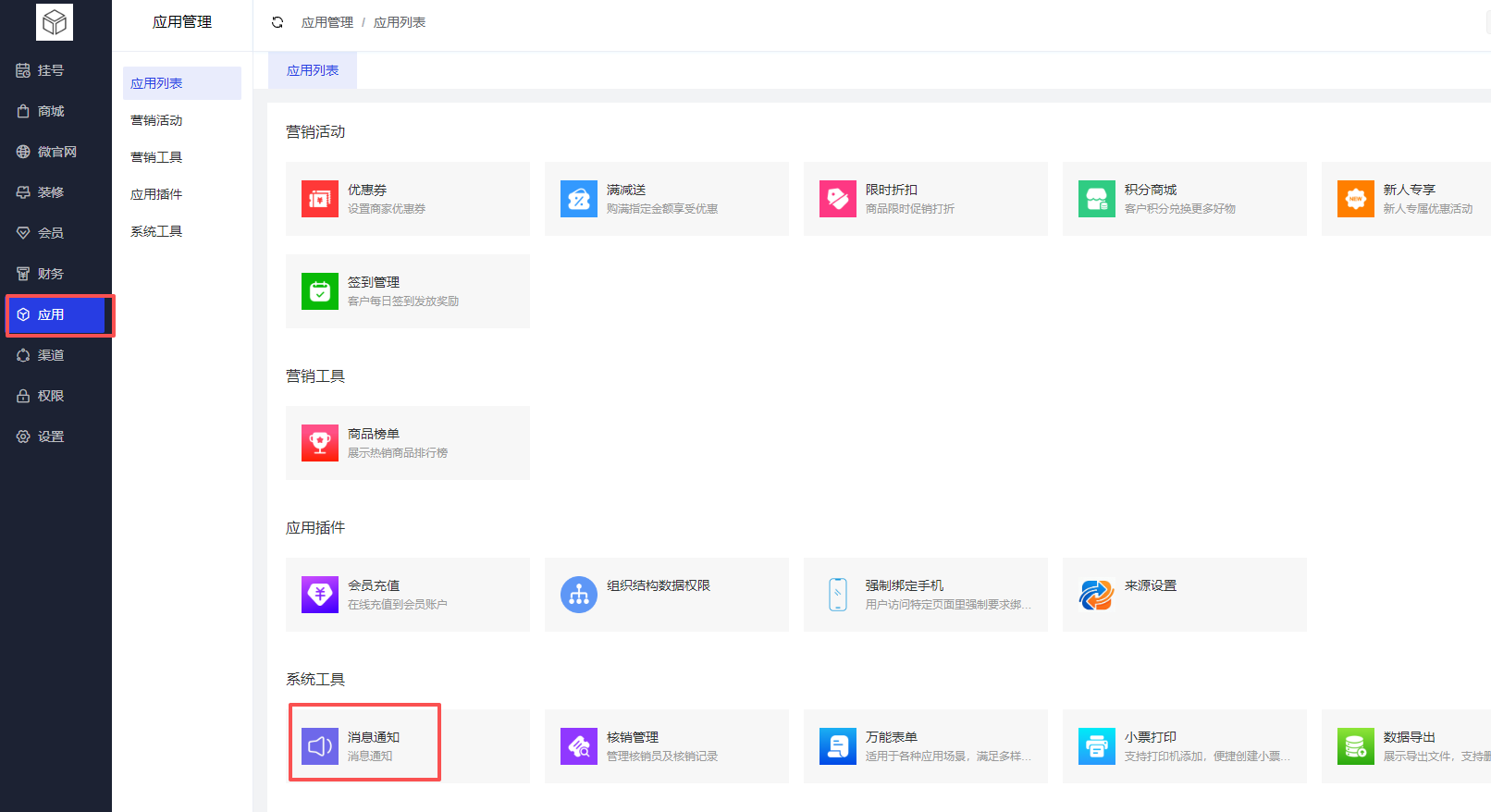Viewport: 1491px width, 812px height.
Task: Click the 挂号 sidebar icon
Action: click(x=23, y=70)
